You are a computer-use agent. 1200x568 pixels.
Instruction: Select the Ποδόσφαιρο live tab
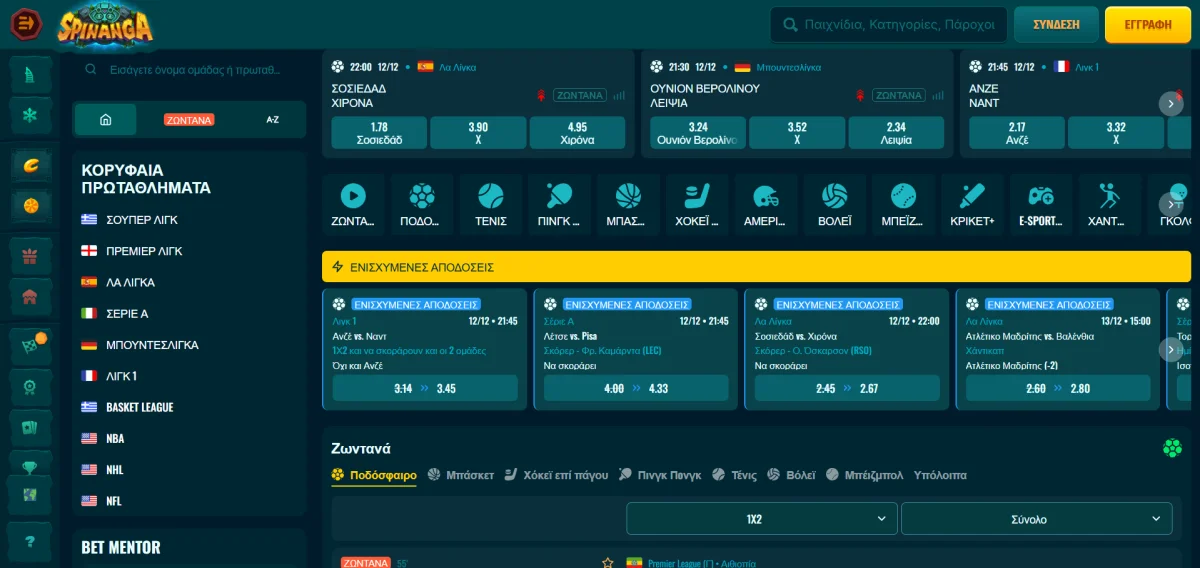click(x=374, y=475)
